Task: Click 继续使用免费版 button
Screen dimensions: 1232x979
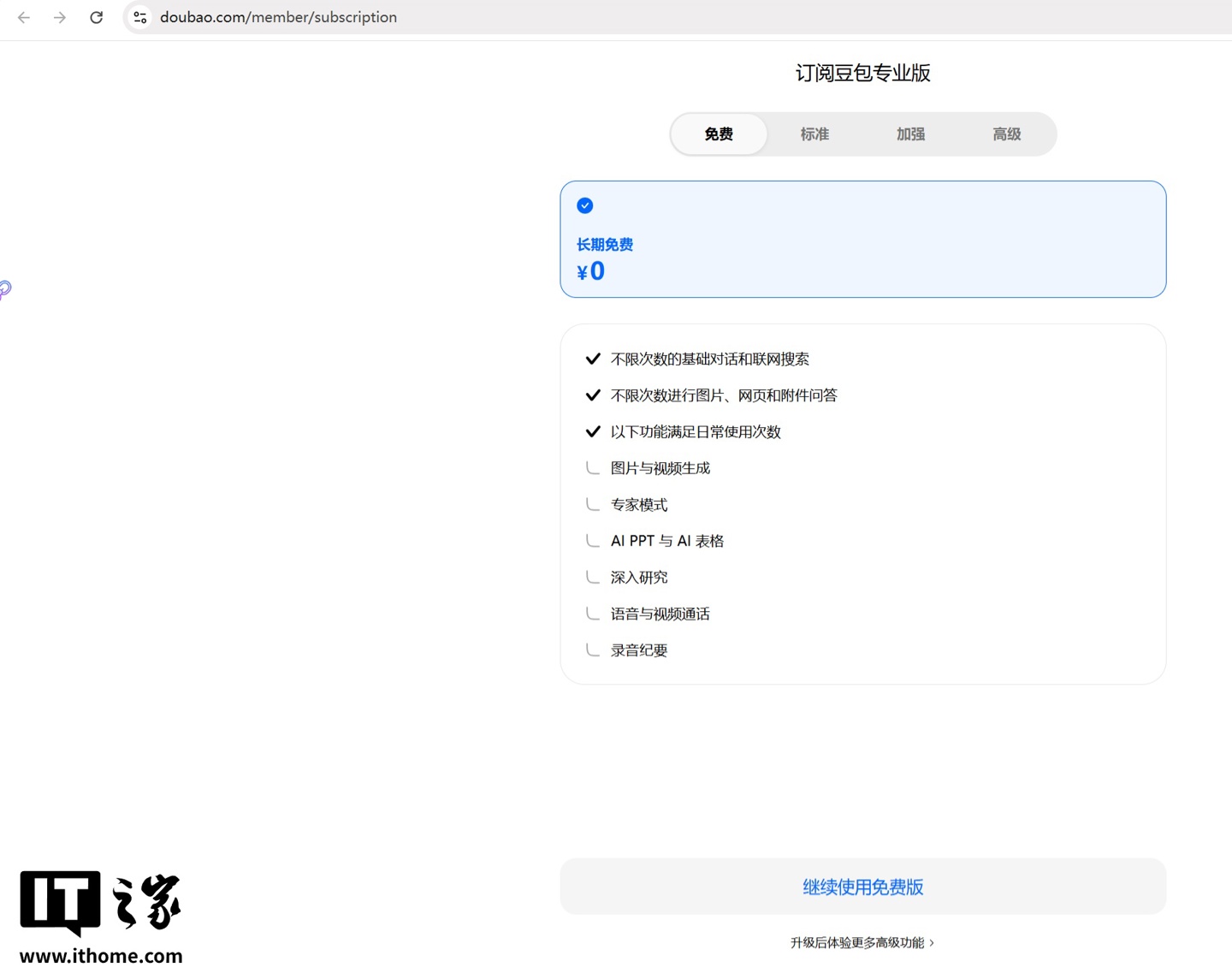Action: pyautogui.click(x=862, y=887)
